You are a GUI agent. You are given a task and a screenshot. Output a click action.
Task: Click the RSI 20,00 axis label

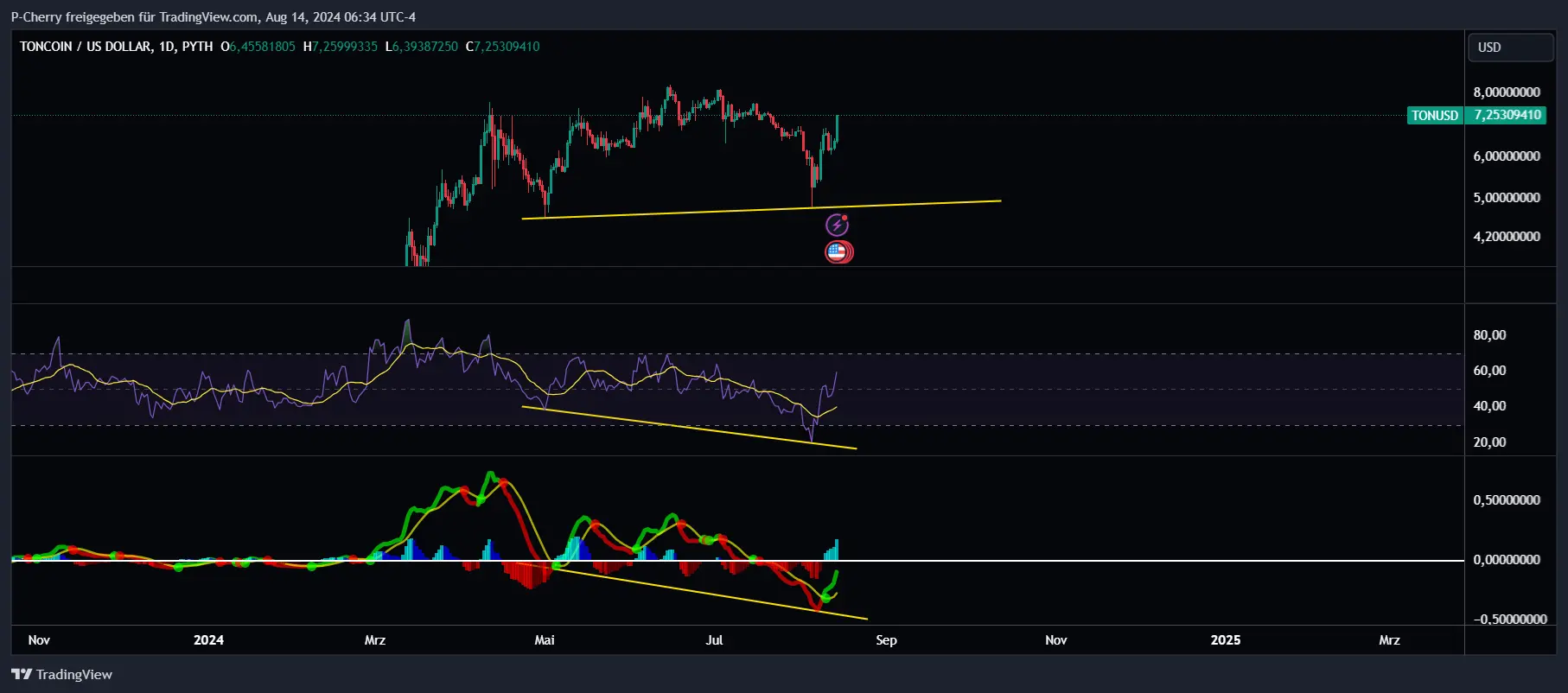tap(1489, 442)
